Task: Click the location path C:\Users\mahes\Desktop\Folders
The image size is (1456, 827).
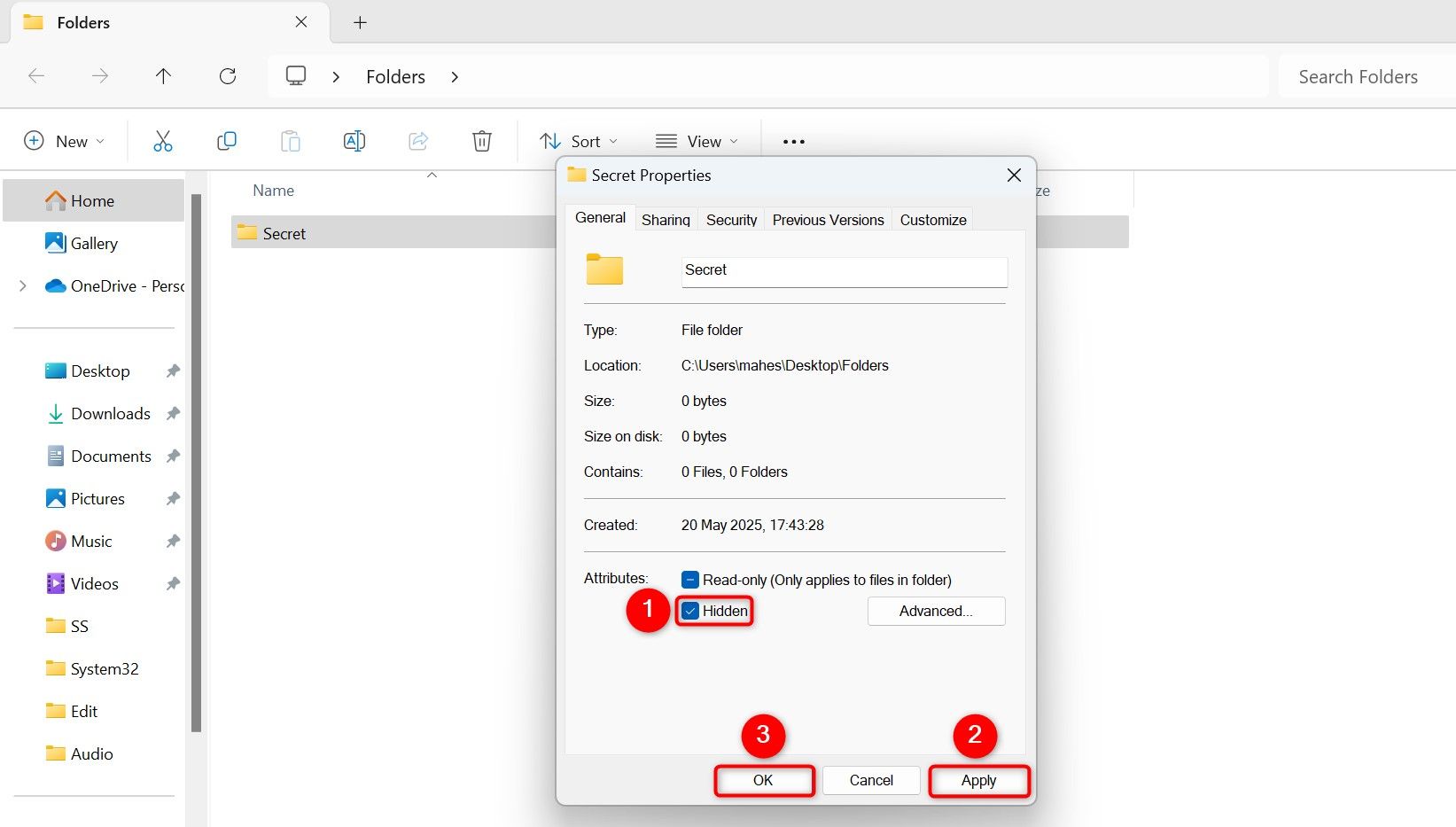Action: [785, 365]
